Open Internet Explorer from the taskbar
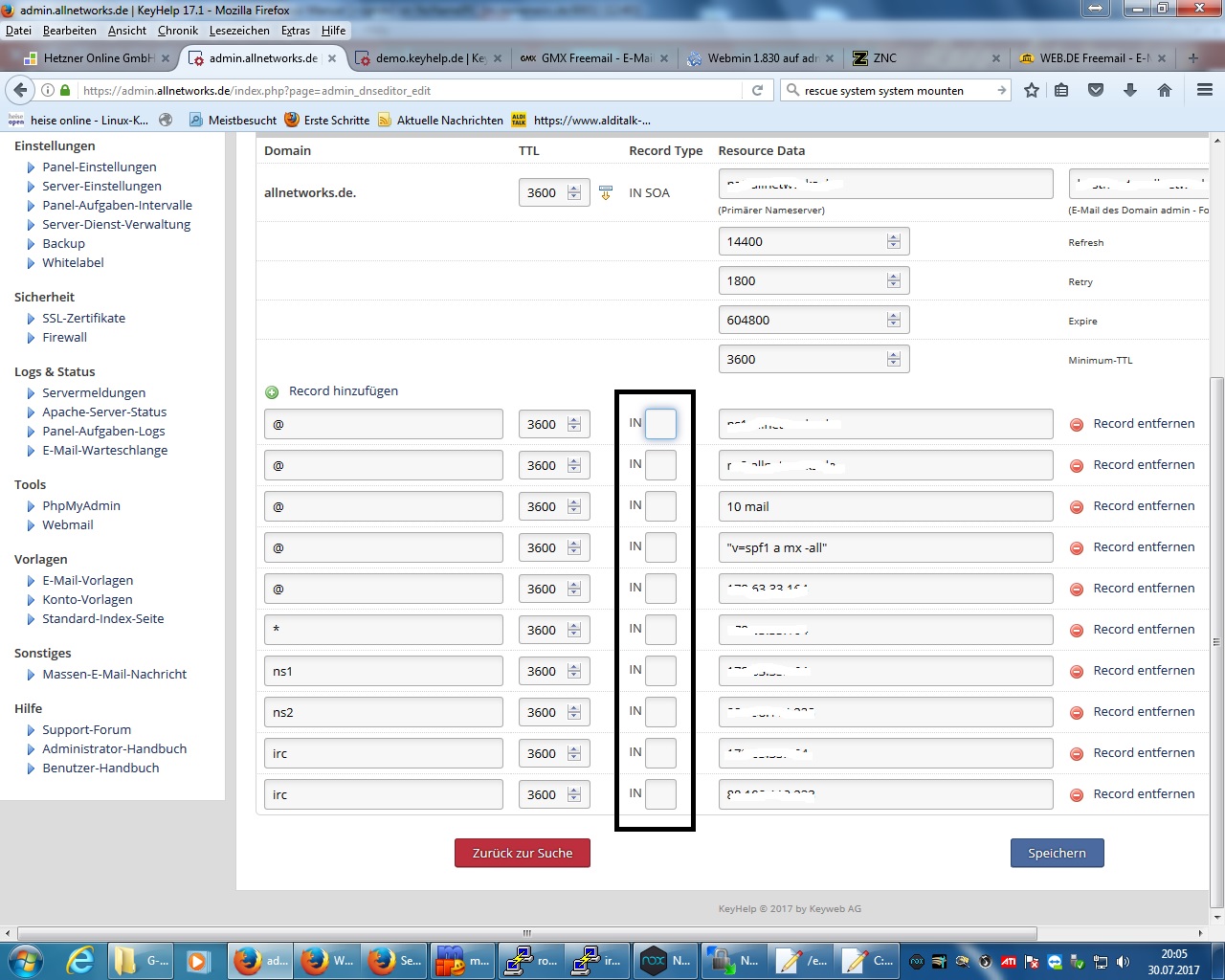 [x=78, y=960]
